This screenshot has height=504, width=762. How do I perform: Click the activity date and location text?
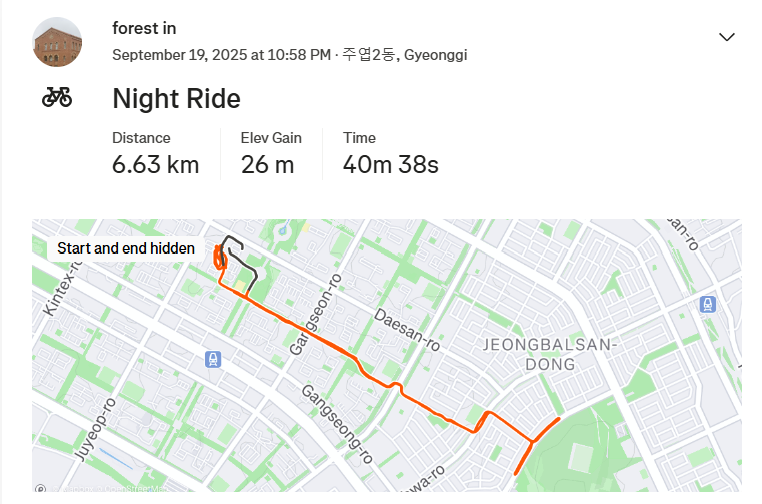tap(289, 54)
